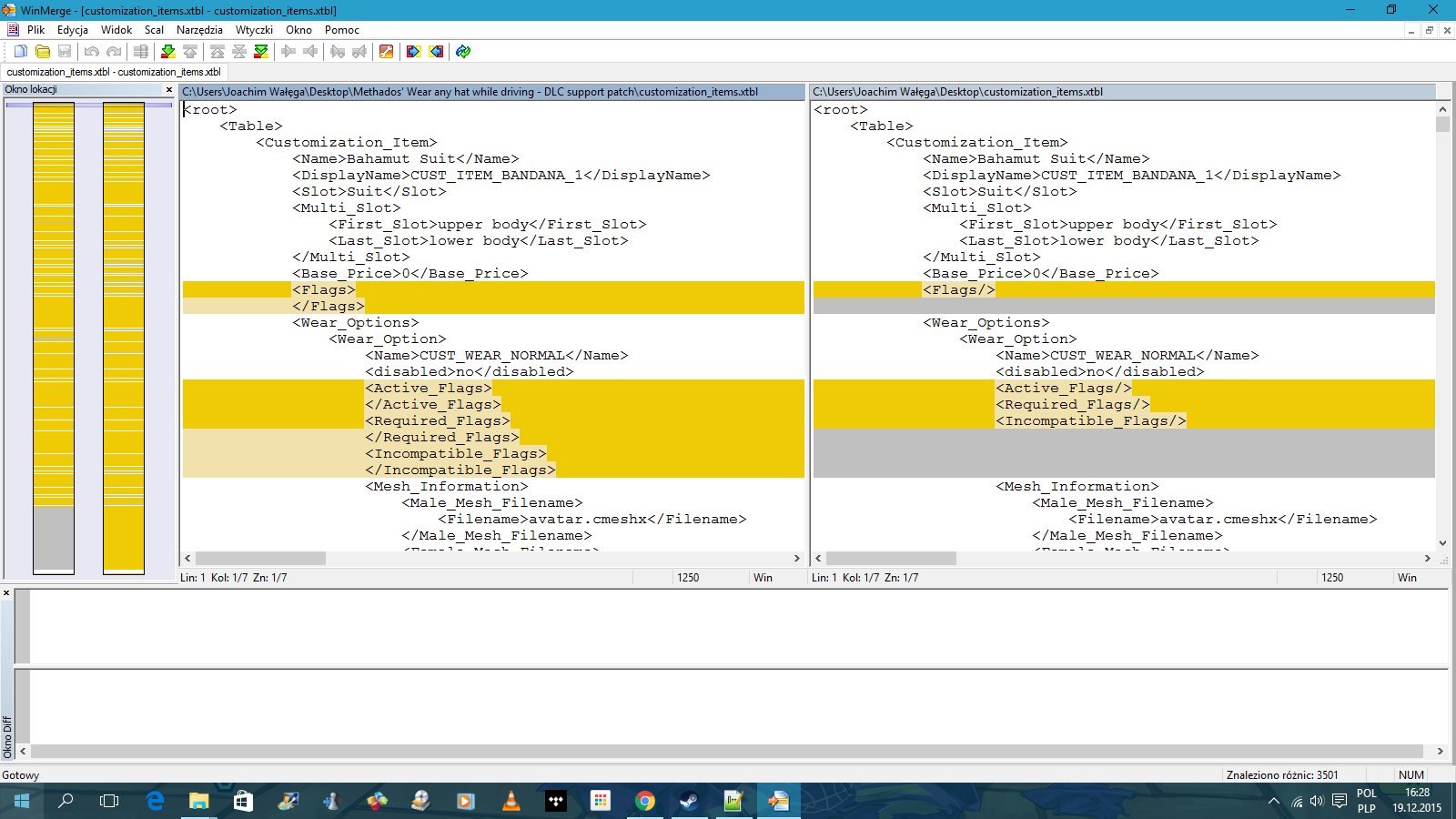Click Copy Left and Advance icon
Screen dimensions: 1456x819
pyautogui.click(x=359, y=52)
